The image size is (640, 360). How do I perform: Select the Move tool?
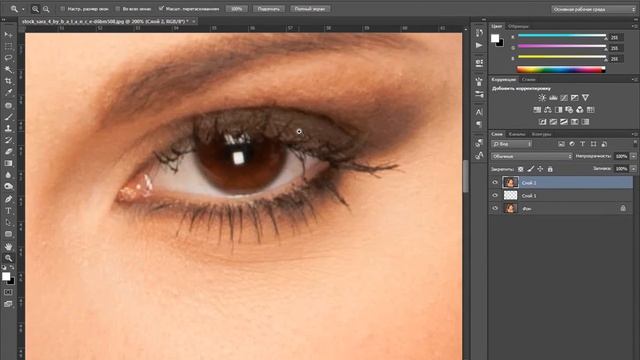coord(8,35)
